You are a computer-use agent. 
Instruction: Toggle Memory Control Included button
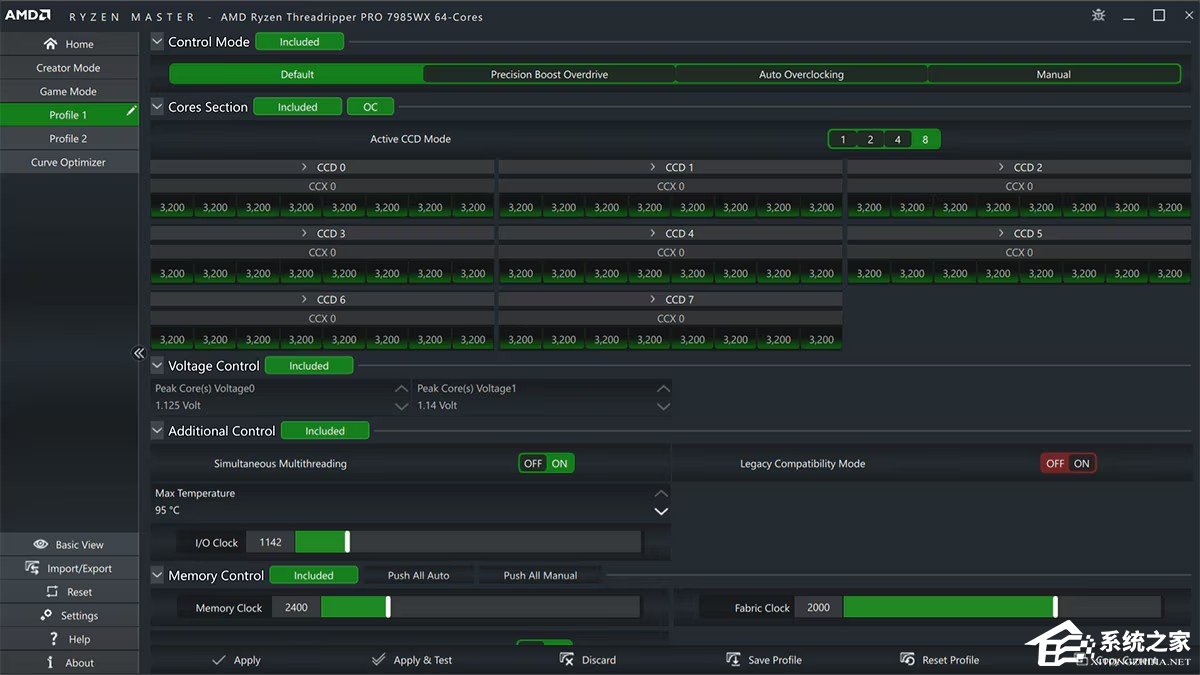click(x=313, y=575)
